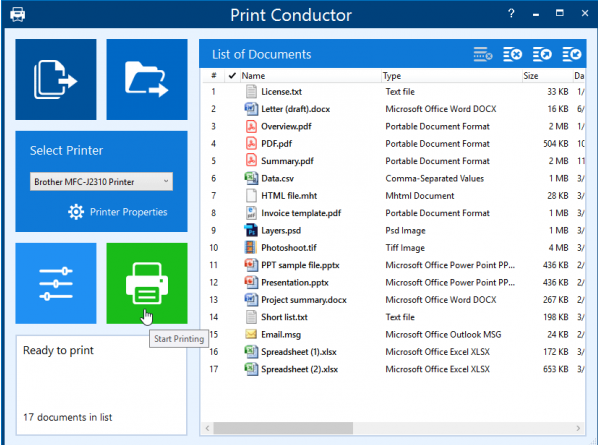Click the blank page icon of HTML file.mht
The image size is (598, 445).
[251, 196]
